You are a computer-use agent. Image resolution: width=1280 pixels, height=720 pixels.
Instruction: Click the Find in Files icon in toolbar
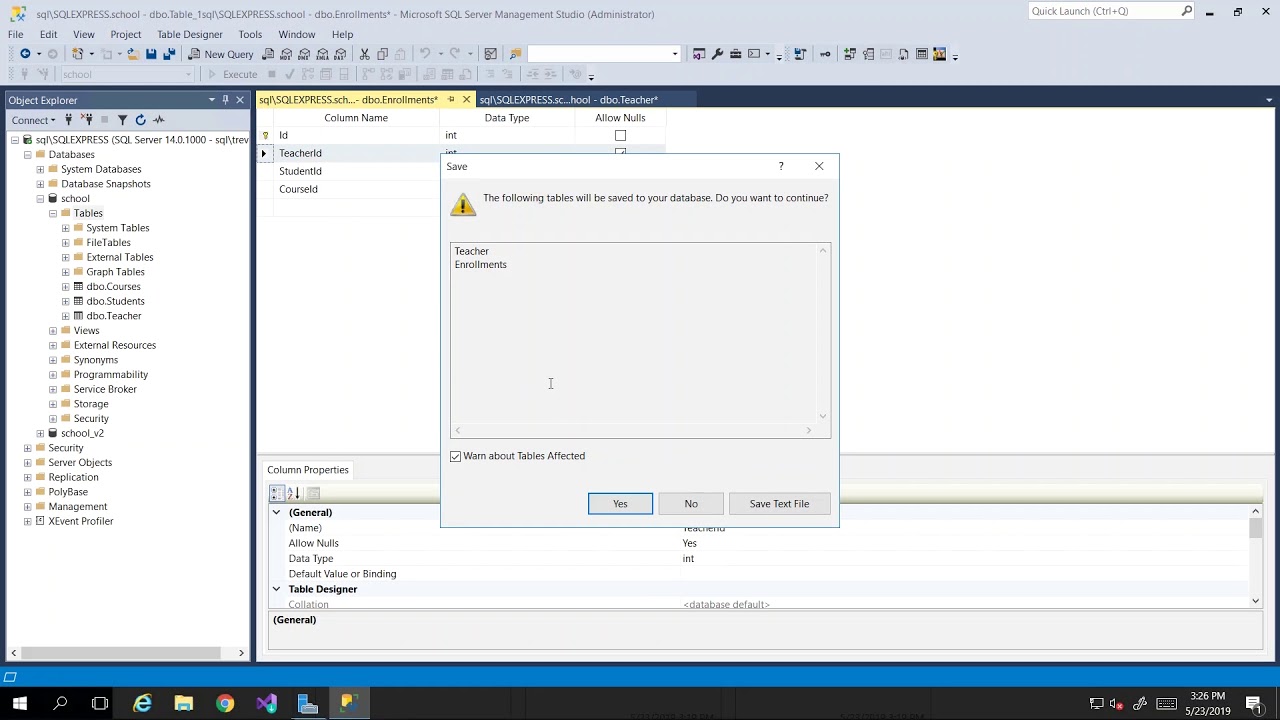pos(515,54)
